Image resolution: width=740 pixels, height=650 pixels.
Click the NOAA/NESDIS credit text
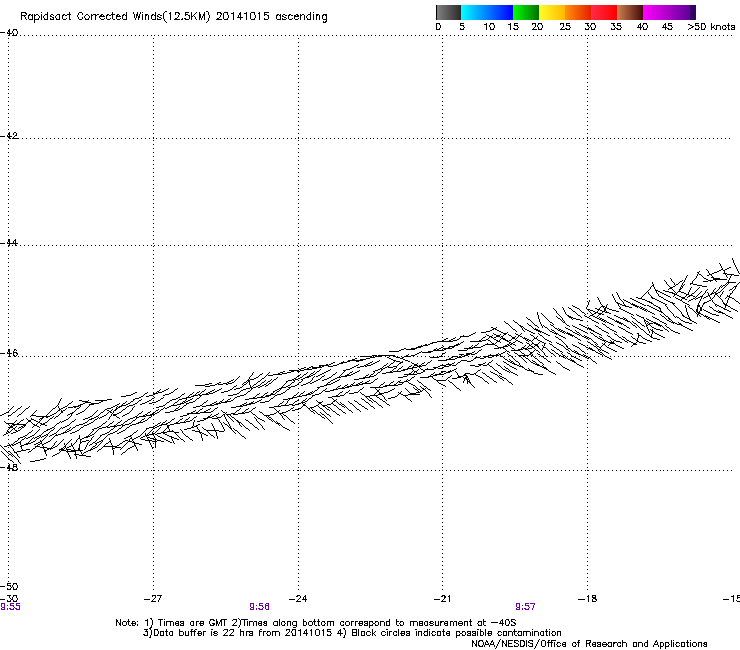pyautogui.click(x=589, y=644)
